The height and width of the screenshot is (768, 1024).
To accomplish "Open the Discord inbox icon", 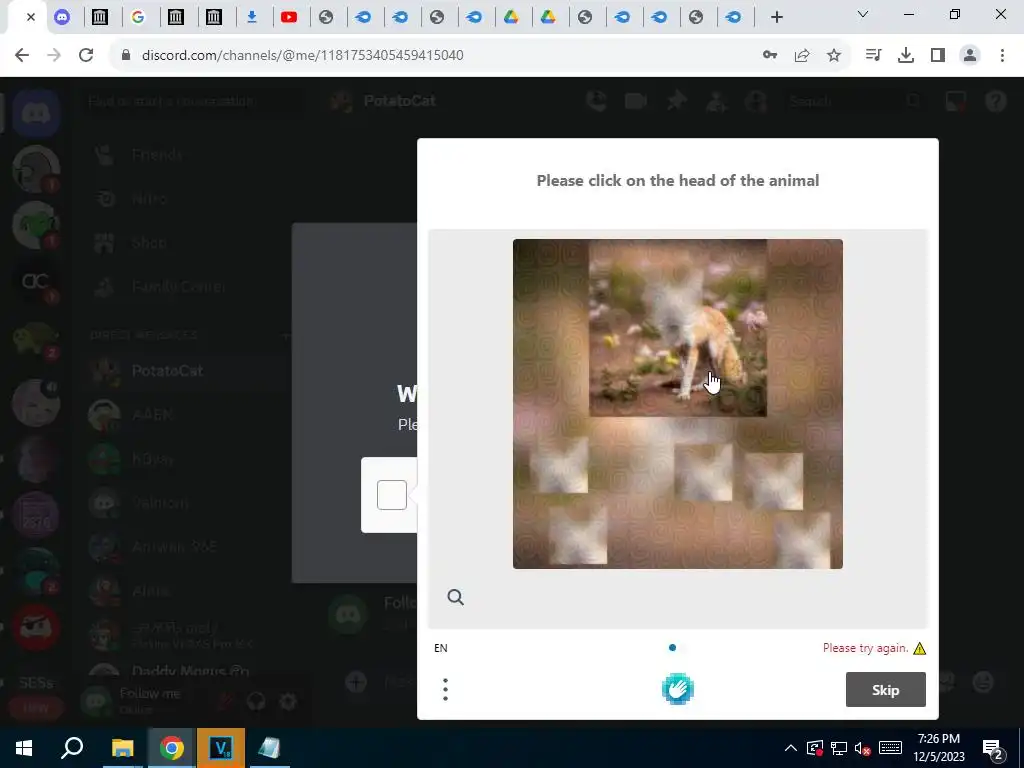I will click(x=955, y=101).
